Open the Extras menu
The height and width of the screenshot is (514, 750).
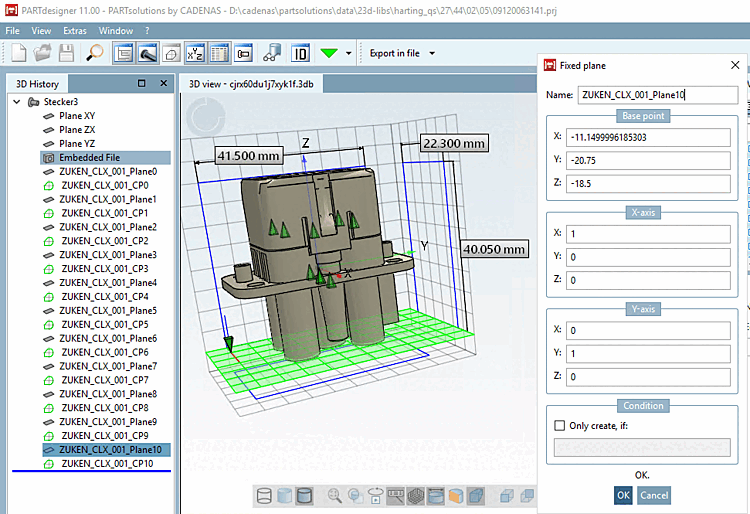tap(74, 31)
